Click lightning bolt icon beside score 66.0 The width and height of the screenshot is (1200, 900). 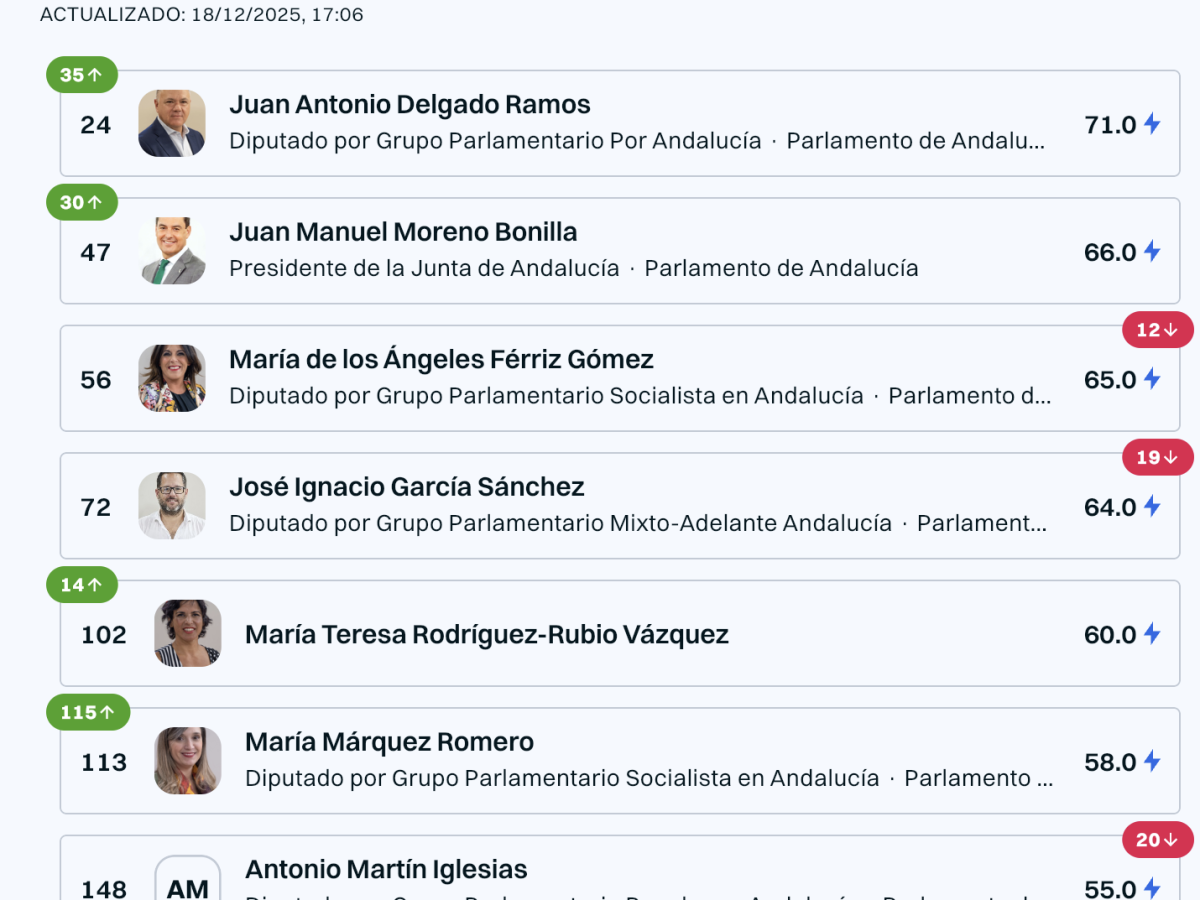1152,251
